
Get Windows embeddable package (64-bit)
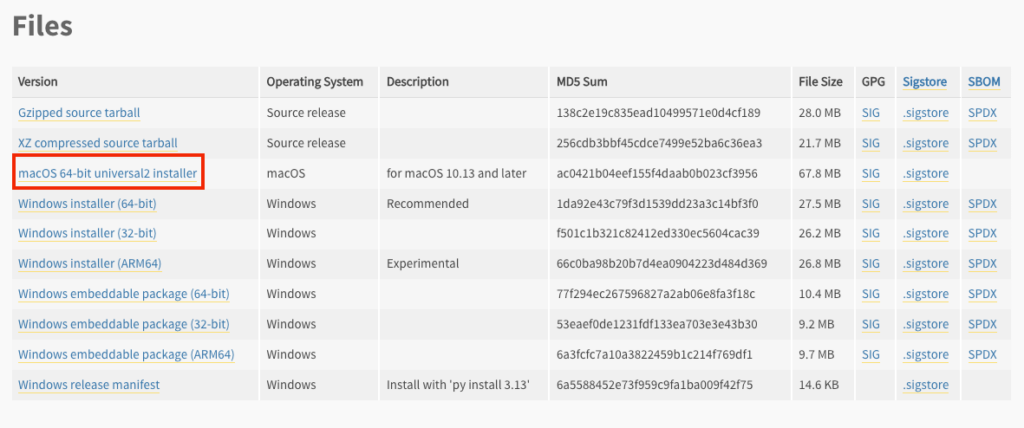123,294
